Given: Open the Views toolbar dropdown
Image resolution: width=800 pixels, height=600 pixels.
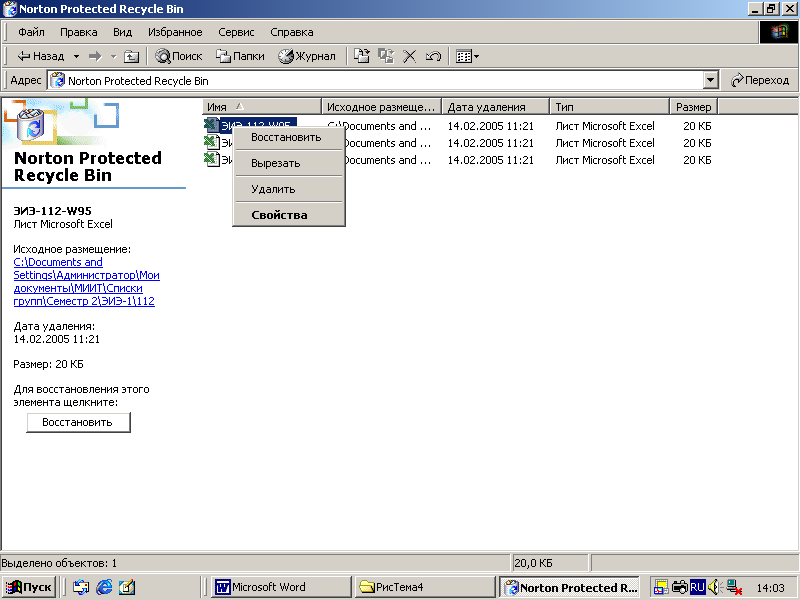Looking at the screenshot, I should click(x=467, y=56).
